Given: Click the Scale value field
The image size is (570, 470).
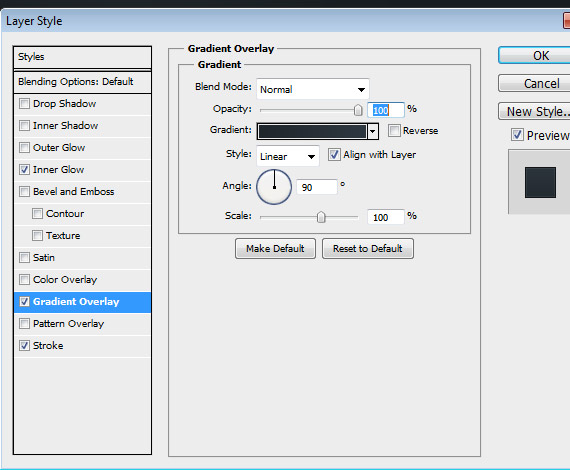Looking at the screenshot, I should click(386, 217).
